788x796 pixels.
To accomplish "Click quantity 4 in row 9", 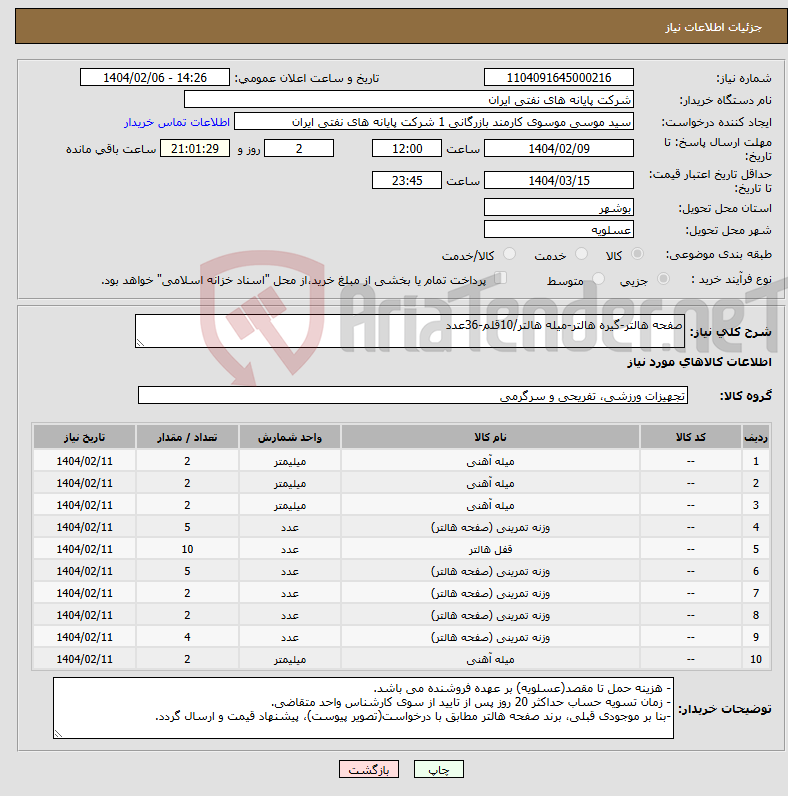I will (x=187, y=637).
